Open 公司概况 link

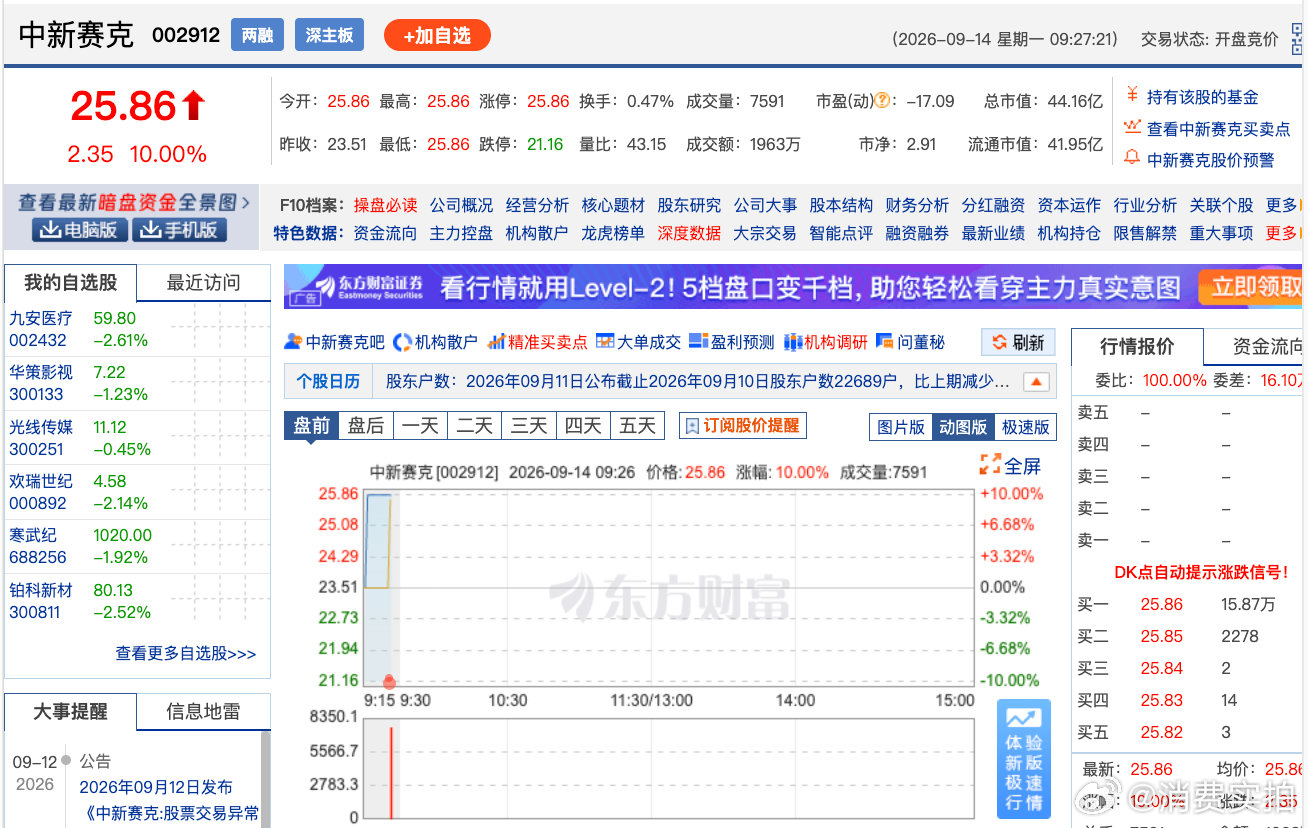pos(461,205)
